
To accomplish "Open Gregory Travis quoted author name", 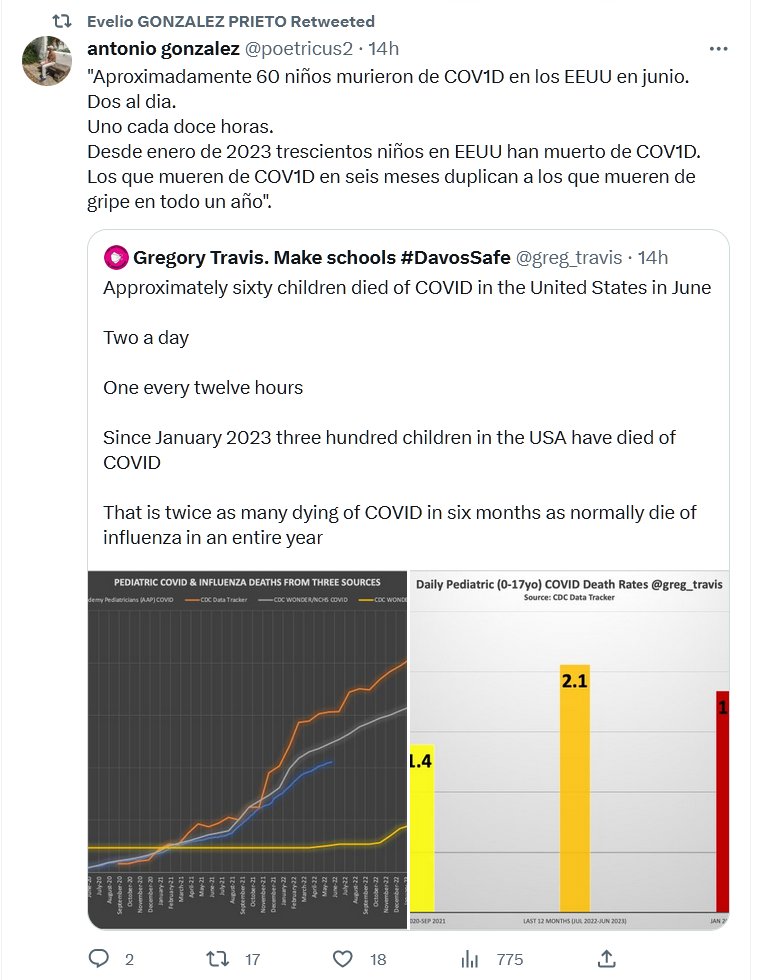I will point(321,258).
